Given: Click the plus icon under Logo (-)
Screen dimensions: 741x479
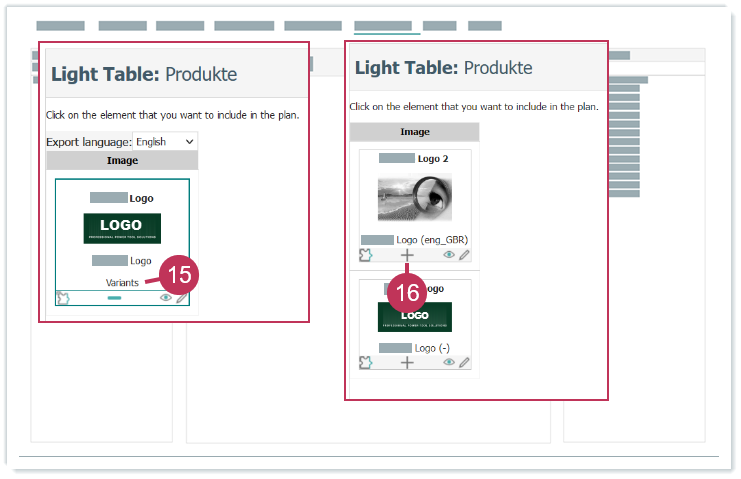Looking at the screenshot, I should pyautogui.click(x=407, y=363).
